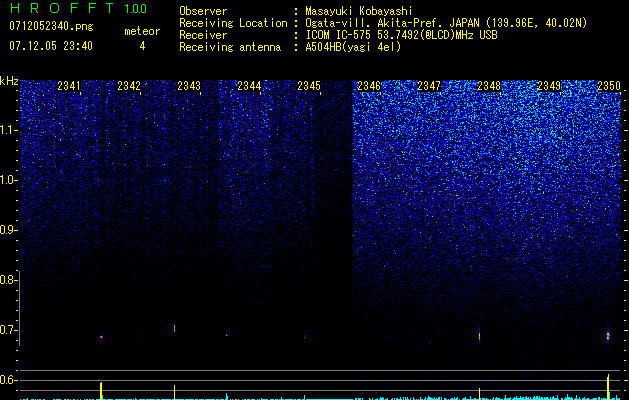Click the 2344 time marker
This screenshot has height=400, width=629.
click(x=249, y=85)
